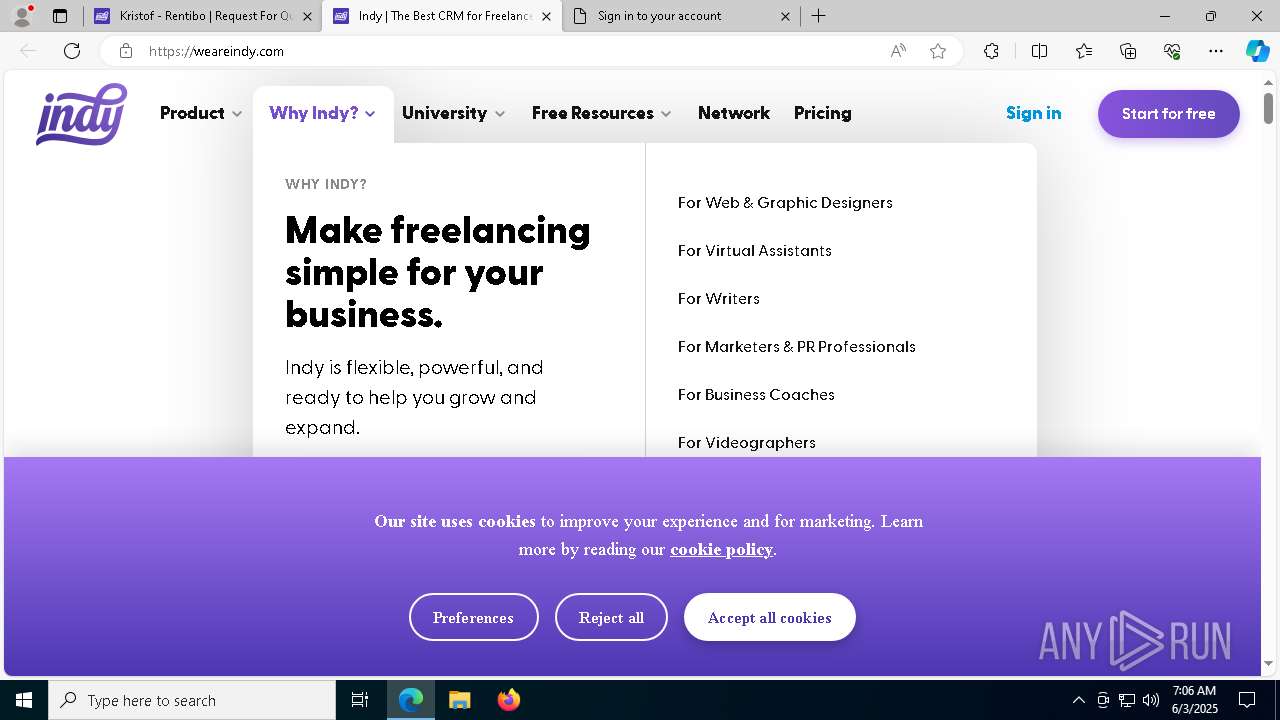Expand the University dropdown
Image resolution: width=1280 pixels, height=720 pixels.
tap(454, 113)
